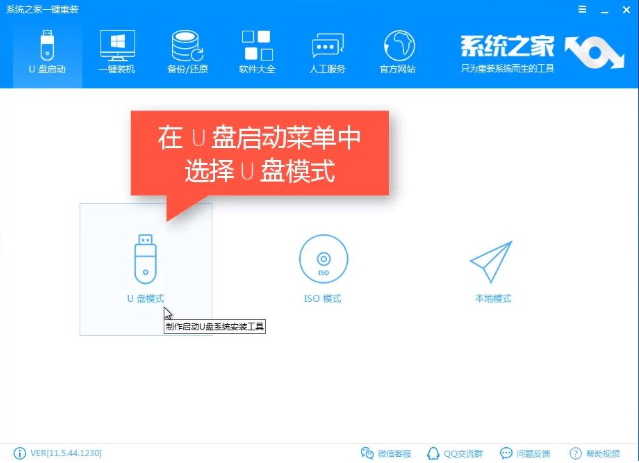Viewport: 639px width, 463px height.
Task: Go to 软件大全 tab
Action: [257, 52]
